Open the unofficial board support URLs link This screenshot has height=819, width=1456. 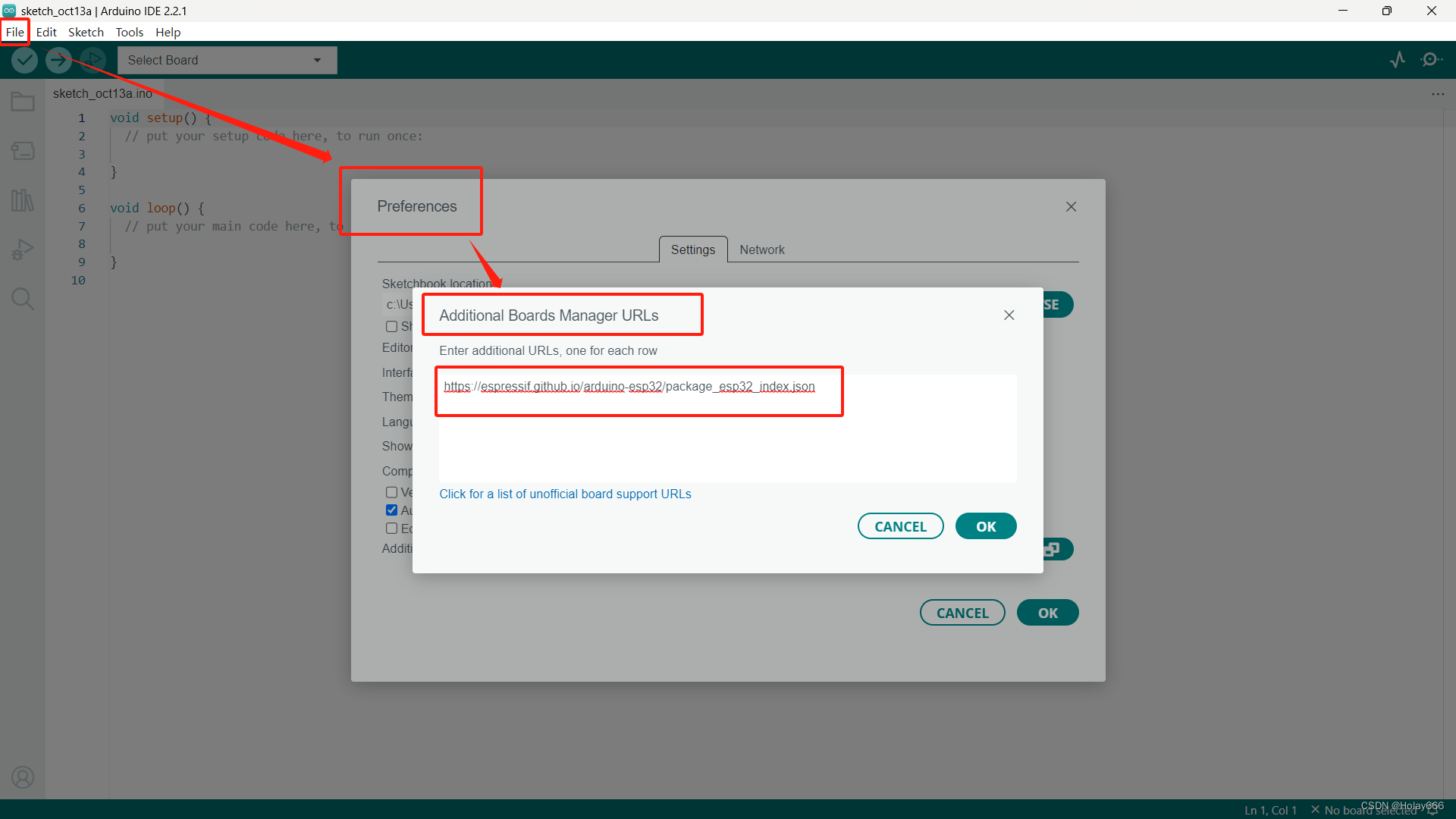click(x=565, y=494)
